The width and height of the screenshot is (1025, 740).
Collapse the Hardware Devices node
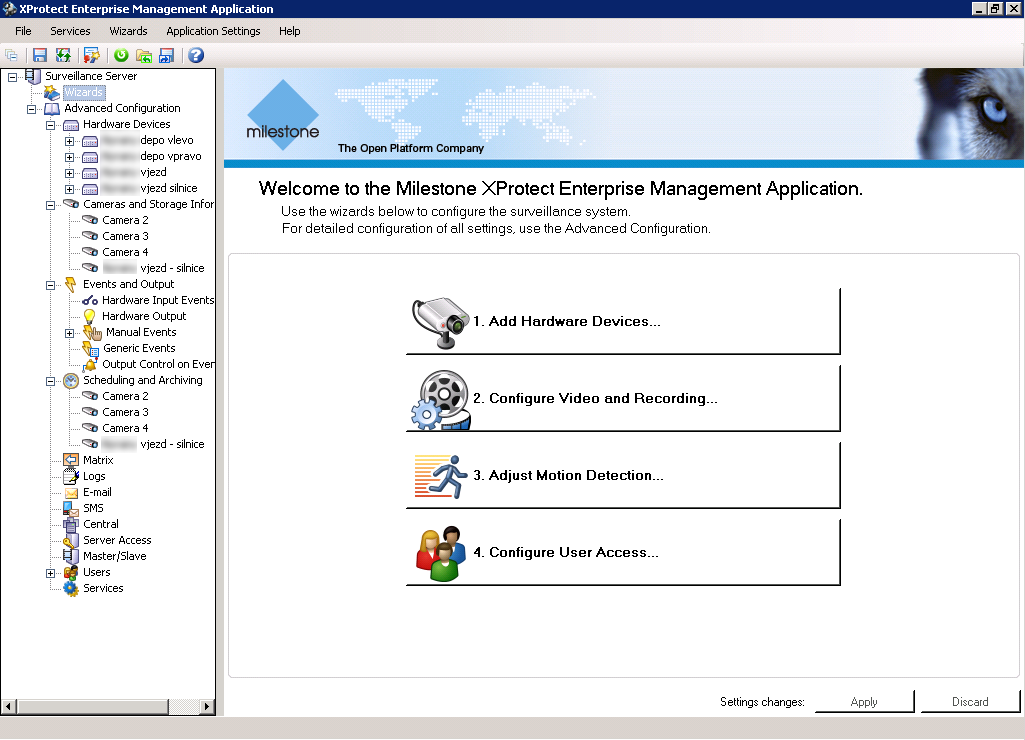pyautogui.click(x=50, y=125)
